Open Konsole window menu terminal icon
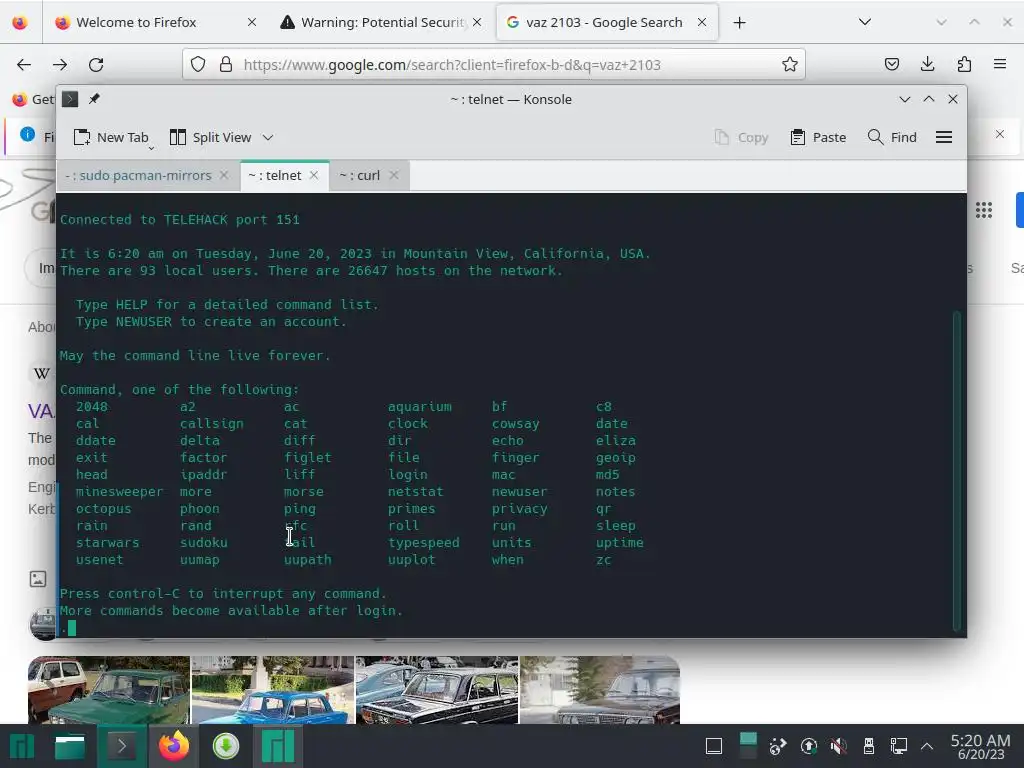Screen dimensions: 1024x768 70,99
